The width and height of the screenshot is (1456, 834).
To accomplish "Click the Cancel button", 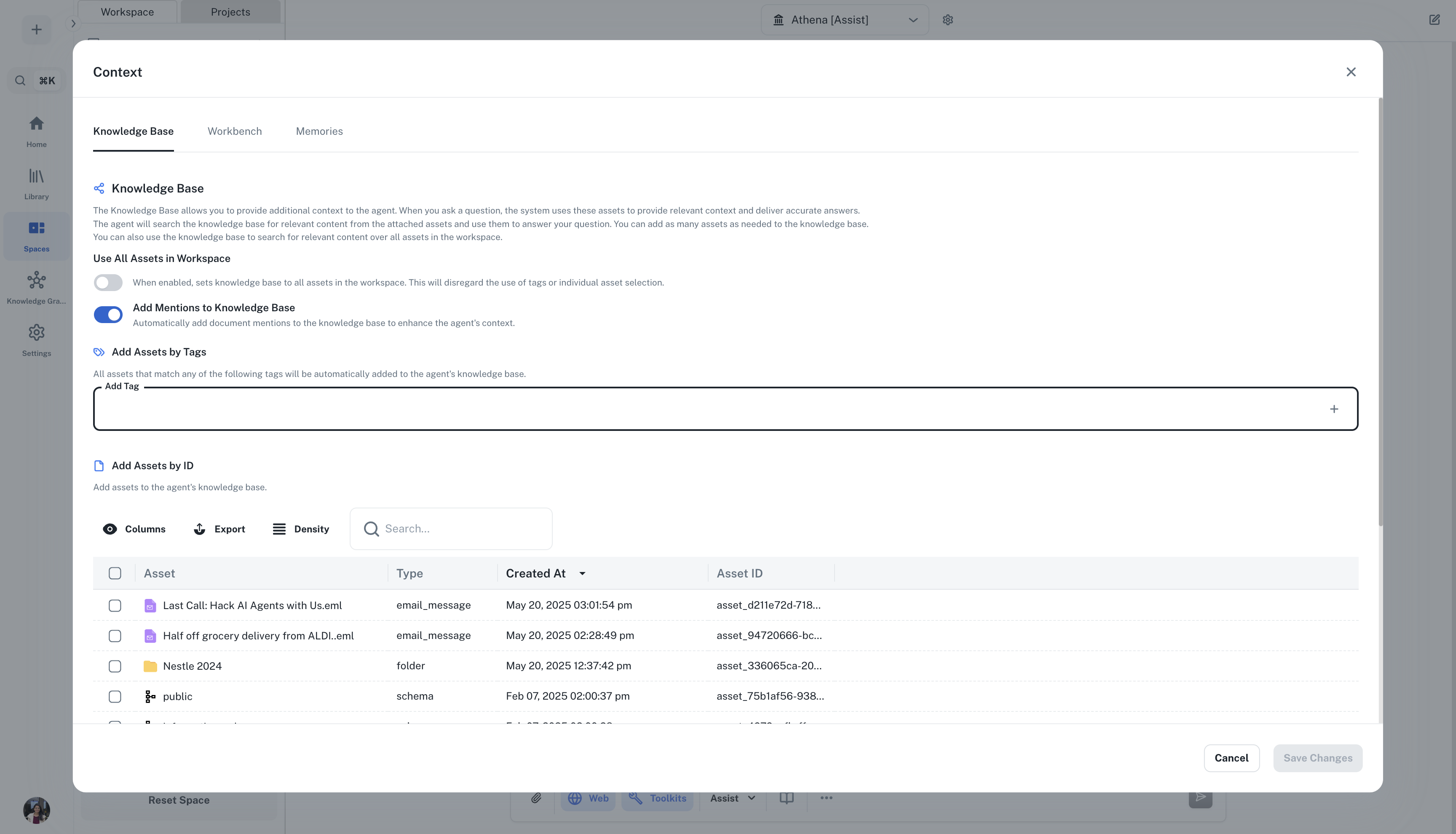I will coord(1231,758).
